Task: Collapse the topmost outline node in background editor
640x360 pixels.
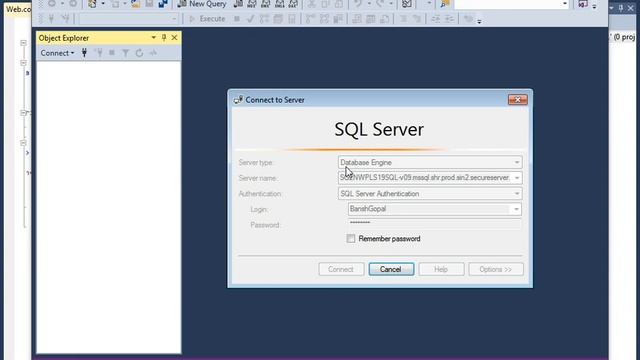Action: (23, 43)
